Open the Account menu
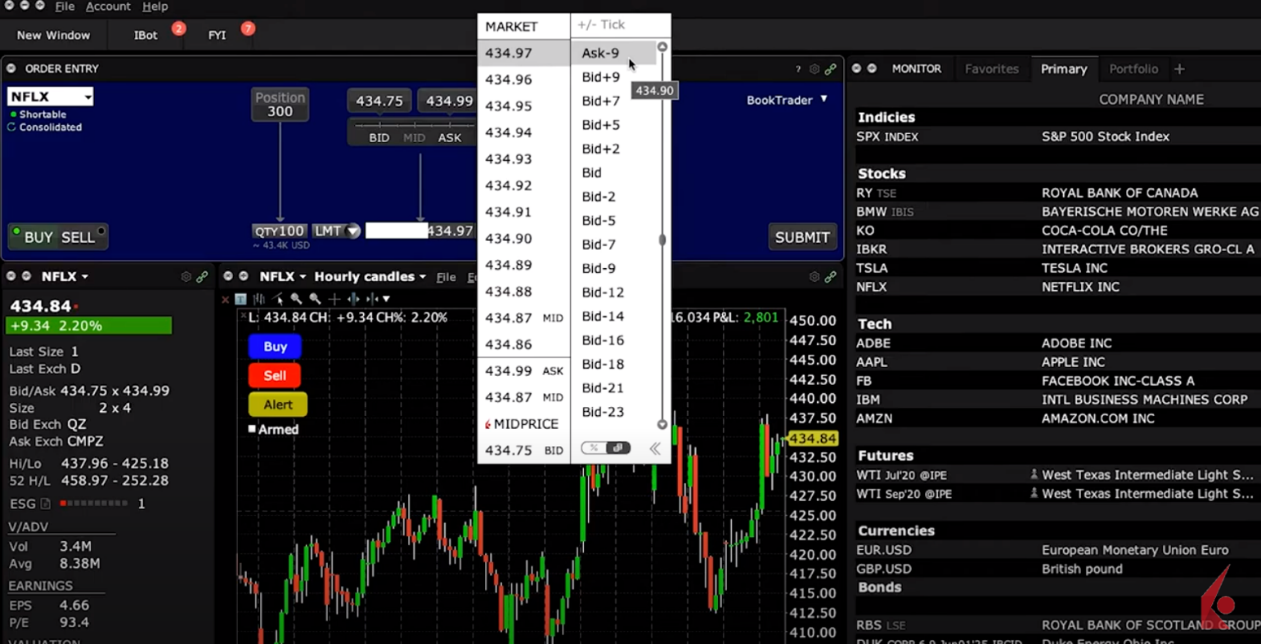The height and width of the screenshot is (644, 1261). [108, 7]
